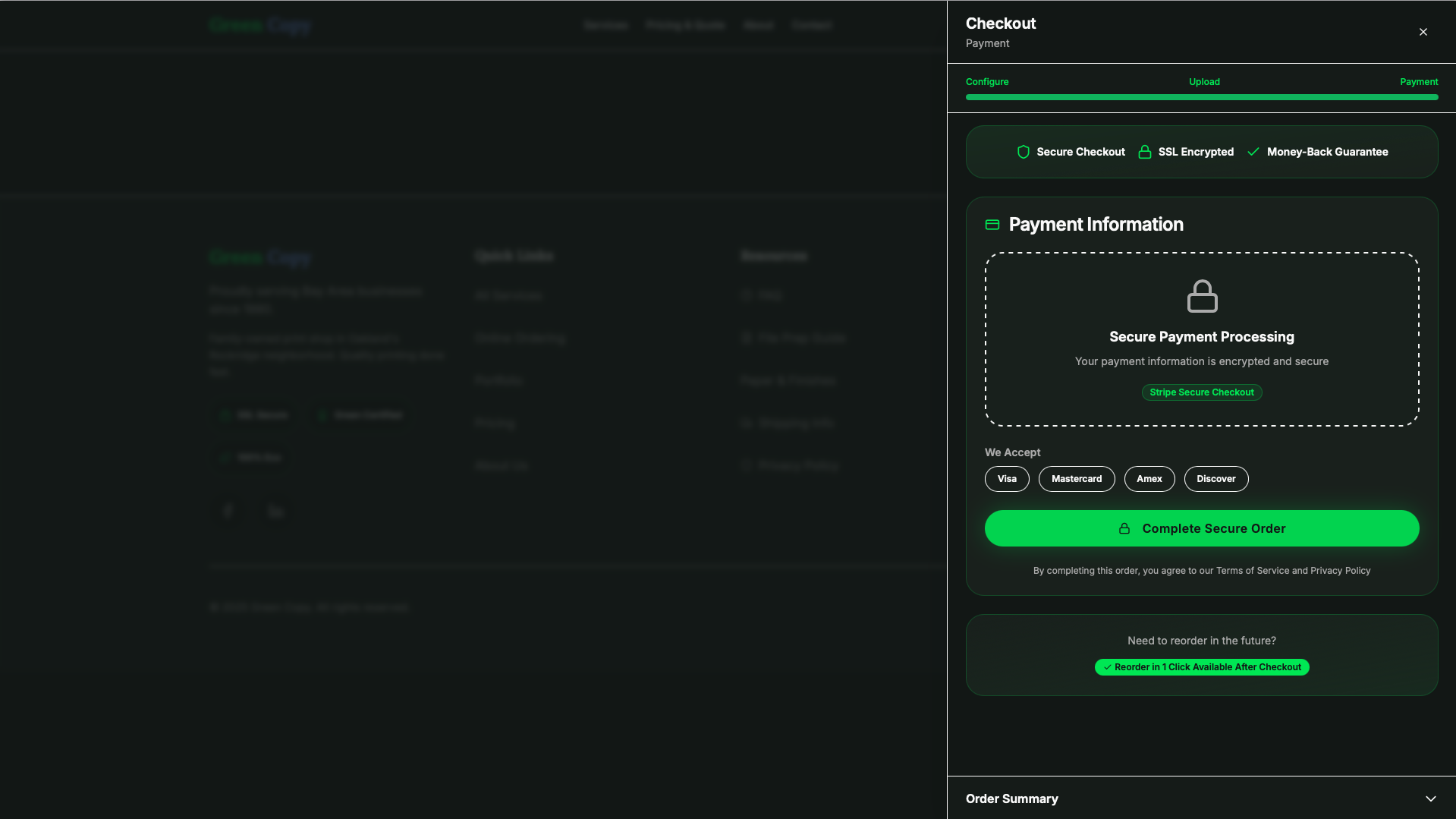1456x819 pixels.
Task: Select the Payment step label
Action: click(x=1418, y=82)
